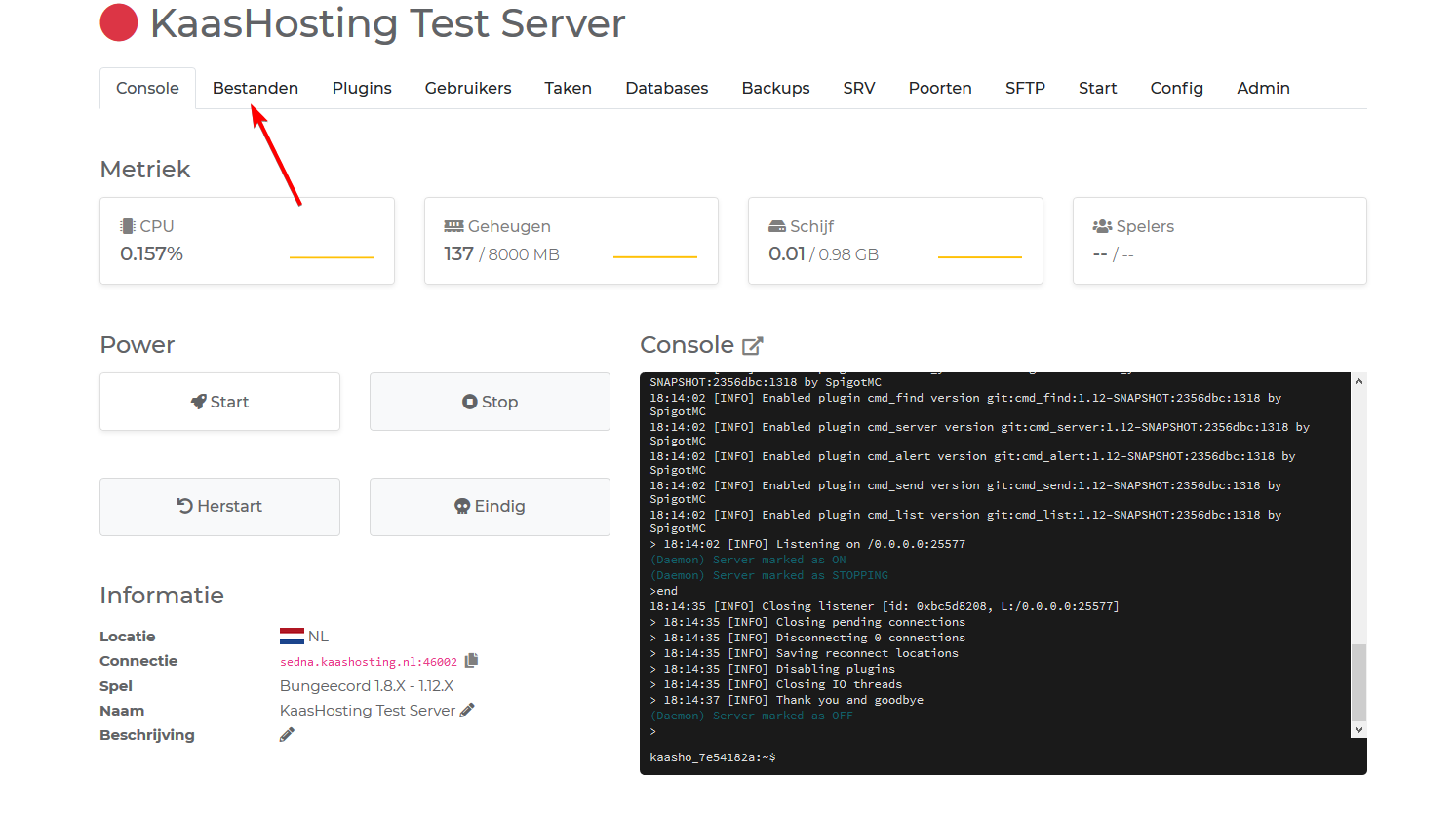Viewport: 1456px width, 813px height.
Task: Open the SFTP tab
Action: pyautogui.click(x=1025, y=88)
